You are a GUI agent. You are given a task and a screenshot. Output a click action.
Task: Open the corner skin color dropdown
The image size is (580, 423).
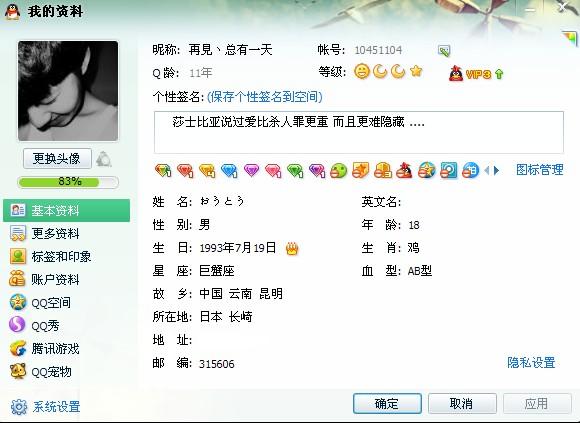point(570,38)
